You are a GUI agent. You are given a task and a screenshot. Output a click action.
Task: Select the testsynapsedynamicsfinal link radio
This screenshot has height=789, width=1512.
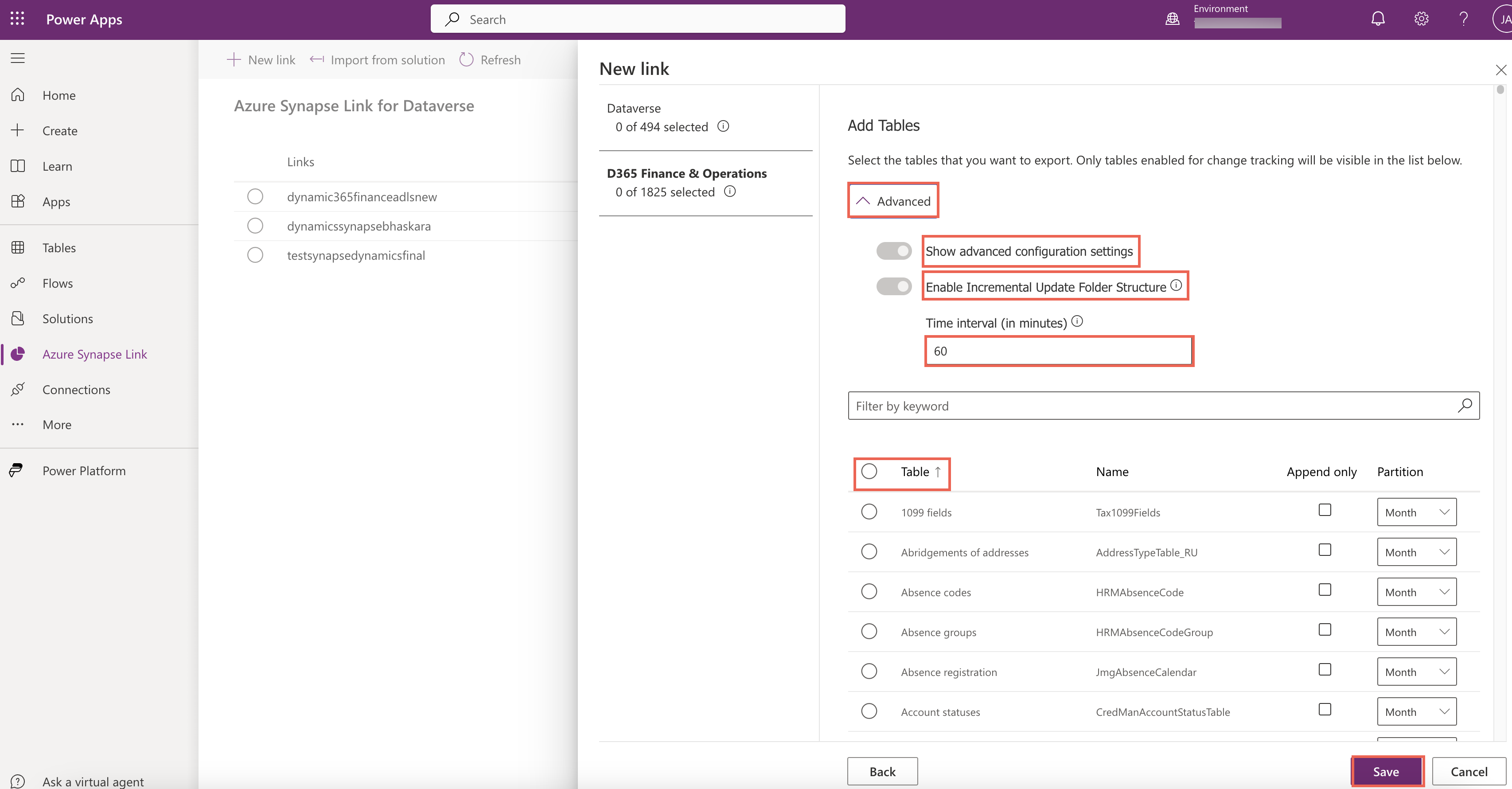255,255
